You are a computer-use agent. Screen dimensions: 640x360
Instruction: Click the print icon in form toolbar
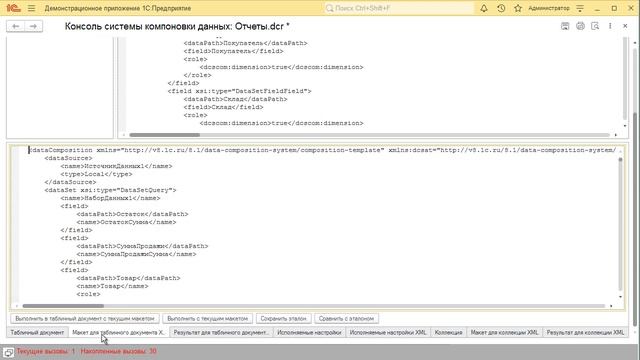pyautogui.click(x=580, y=26)
